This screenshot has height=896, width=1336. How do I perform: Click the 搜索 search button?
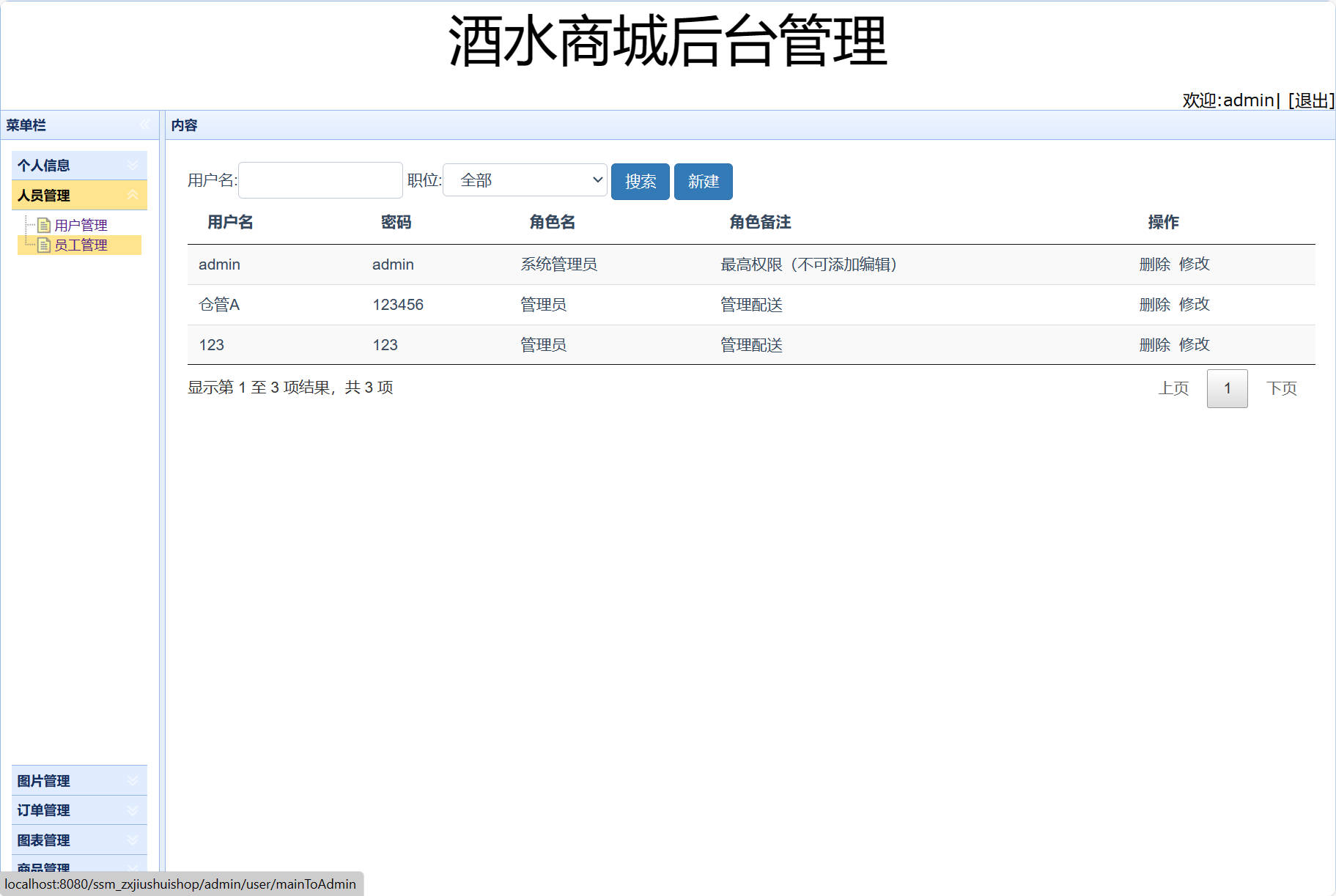(x=639, y=181)
